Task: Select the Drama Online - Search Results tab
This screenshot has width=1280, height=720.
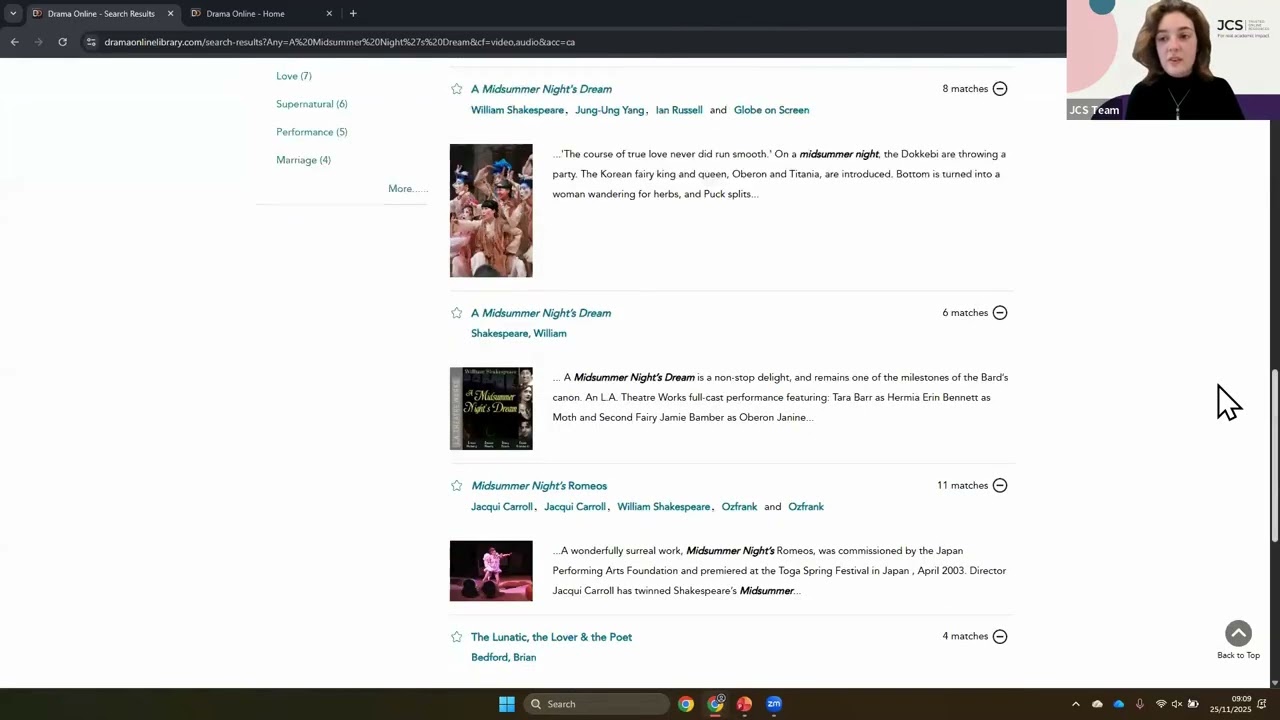Action: [x=102, y=13]
